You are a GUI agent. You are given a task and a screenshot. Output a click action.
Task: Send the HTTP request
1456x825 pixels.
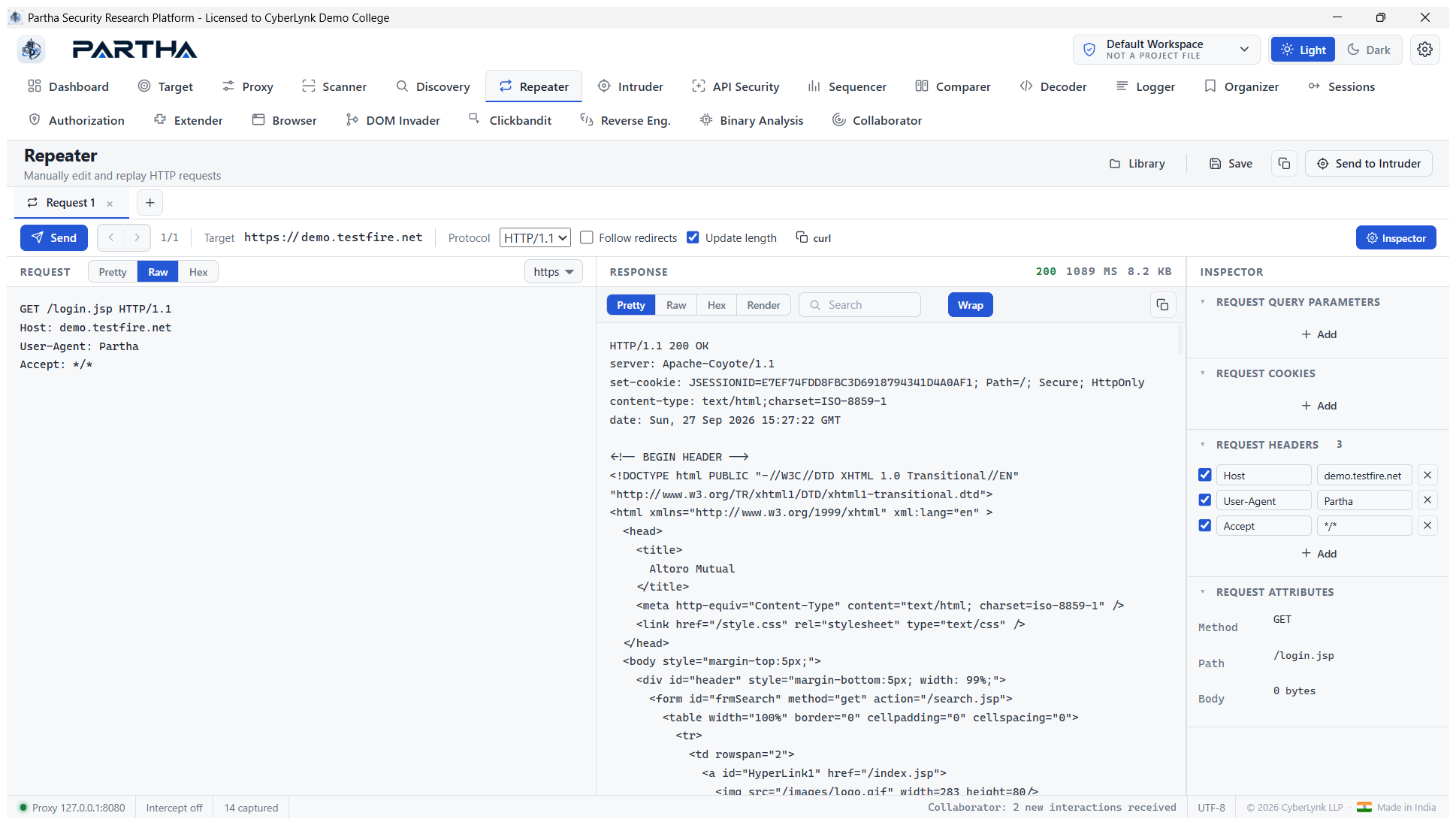coord(54,238)
